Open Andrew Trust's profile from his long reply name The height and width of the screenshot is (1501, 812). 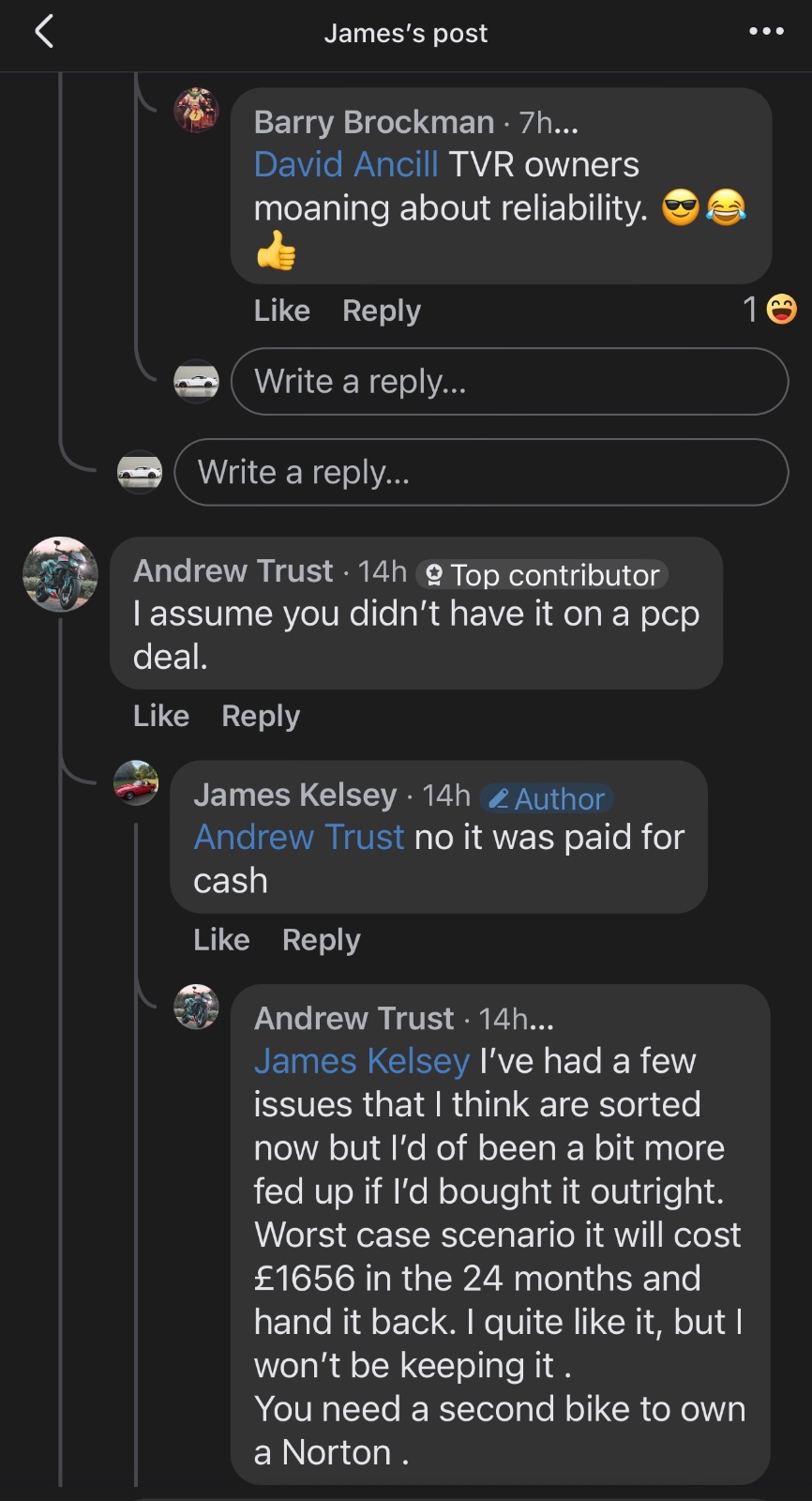tap(353, 1018)
